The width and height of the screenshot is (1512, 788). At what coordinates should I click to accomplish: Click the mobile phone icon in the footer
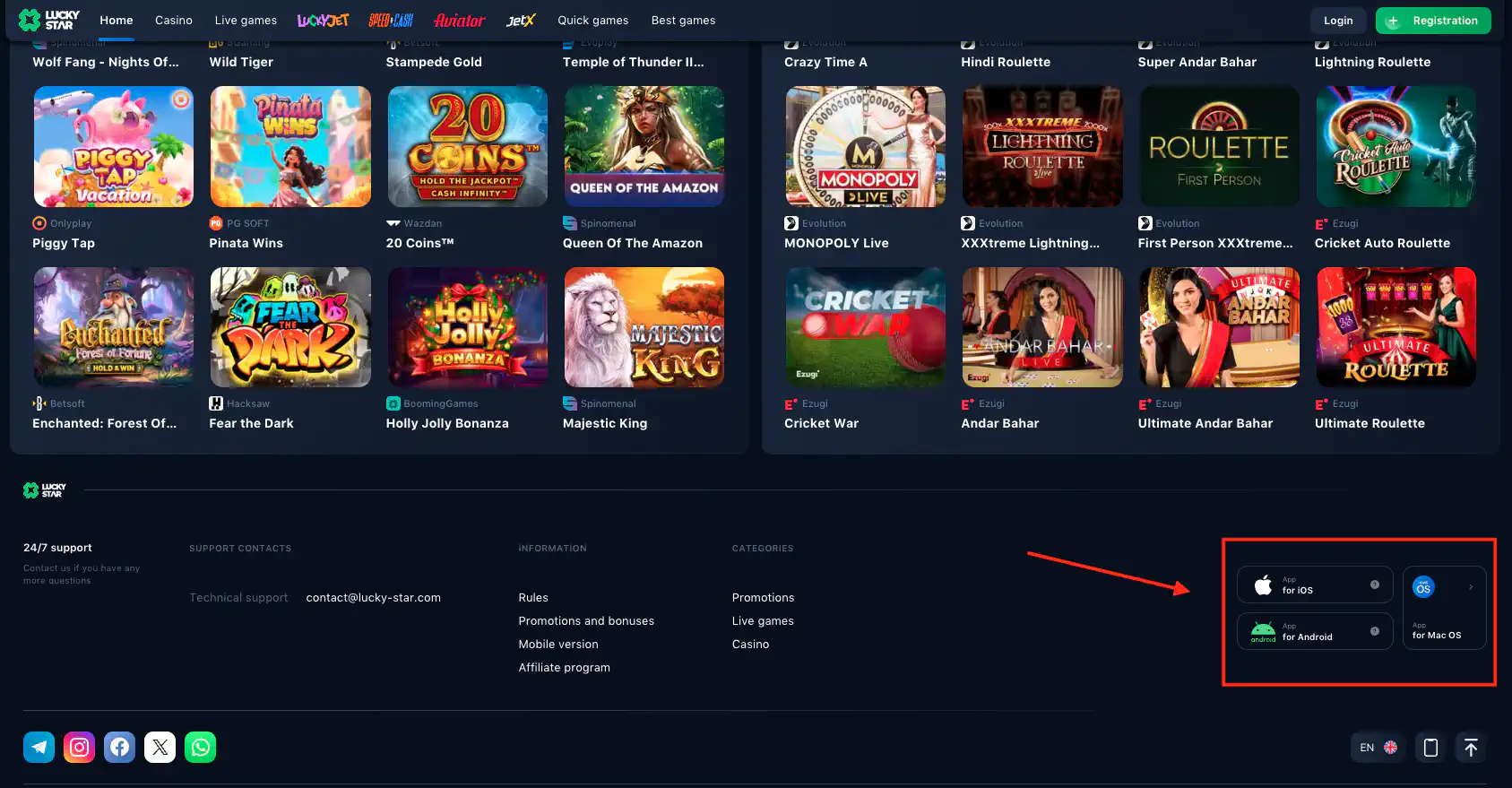1430,748
